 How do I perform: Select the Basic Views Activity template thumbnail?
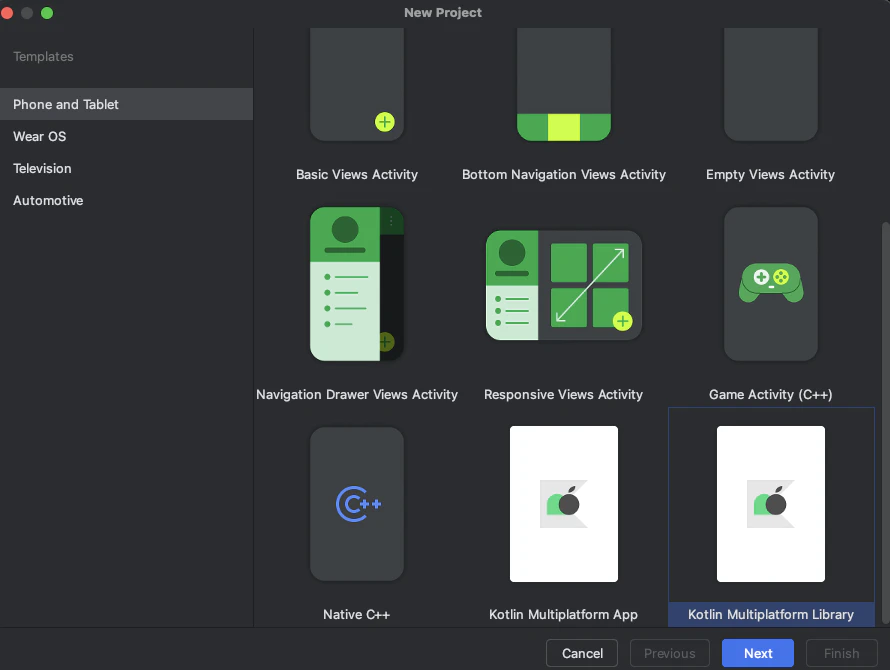pos(356,84)
